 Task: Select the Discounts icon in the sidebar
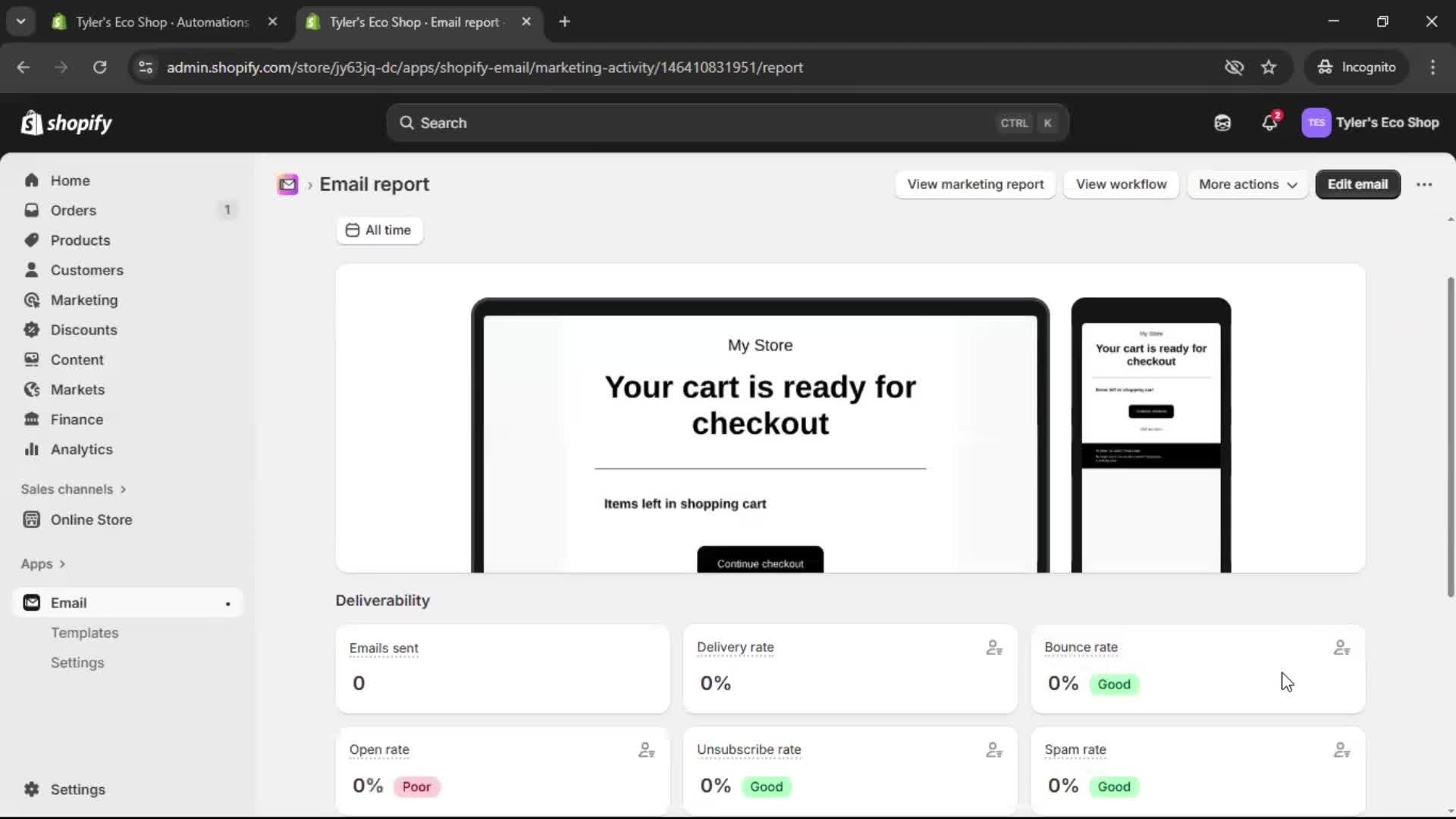point(31,330)
